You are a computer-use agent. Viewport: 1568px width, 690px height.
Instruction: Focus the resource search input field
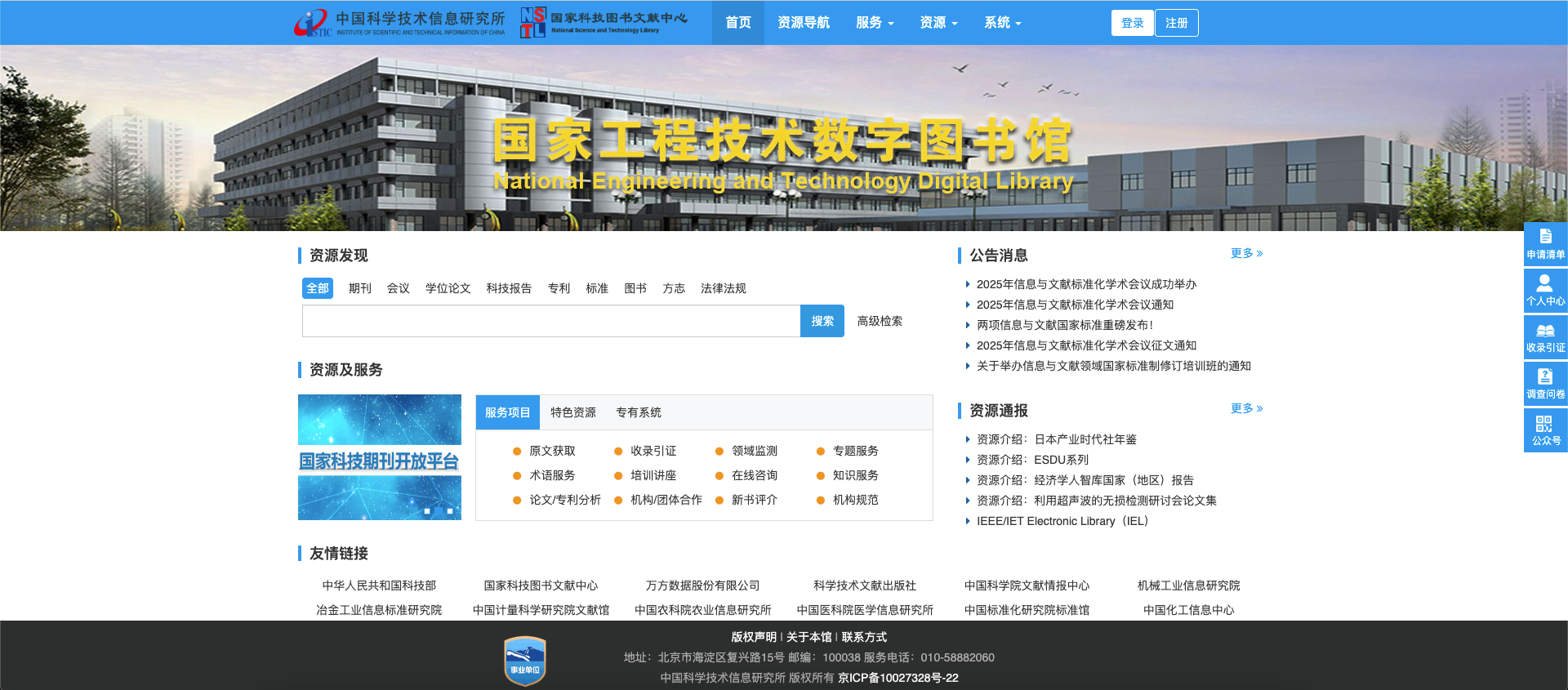(551, 321)
